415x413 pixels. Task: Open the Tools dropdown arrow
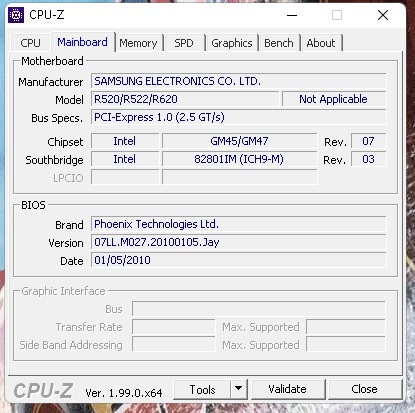238,389
